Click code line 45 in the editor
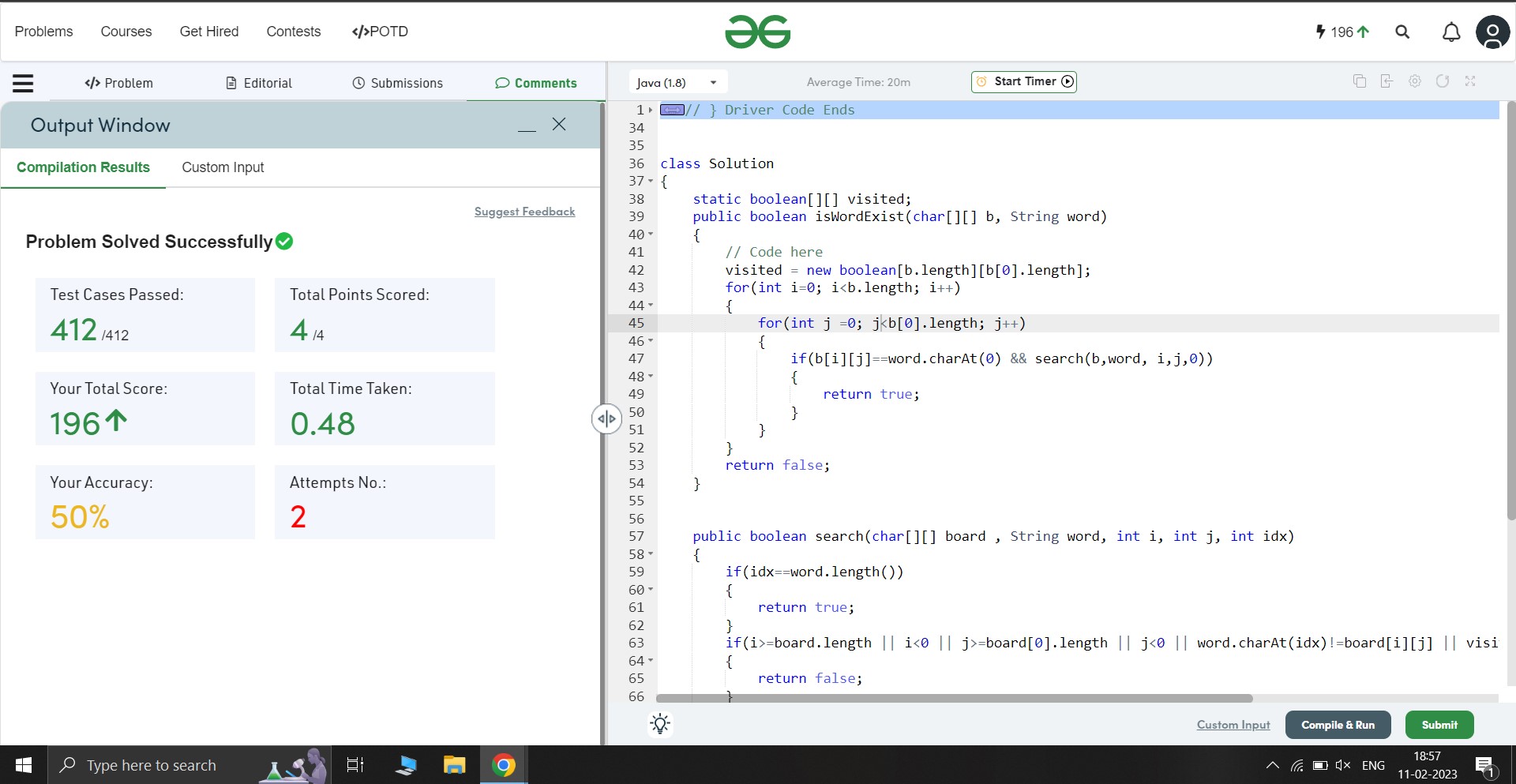1516x784 pixels. (x=1078, y=323)
